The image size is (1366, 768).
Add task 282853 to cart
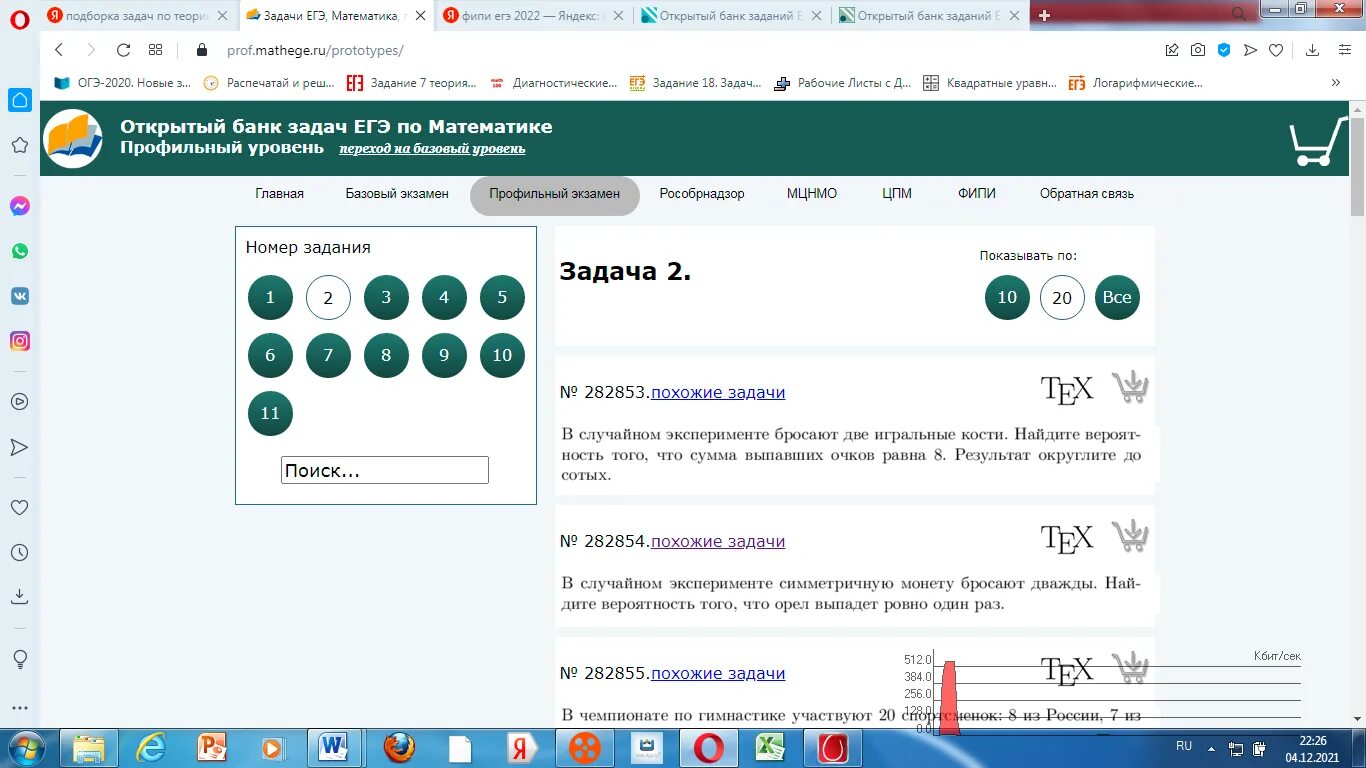pos(1130,387)
